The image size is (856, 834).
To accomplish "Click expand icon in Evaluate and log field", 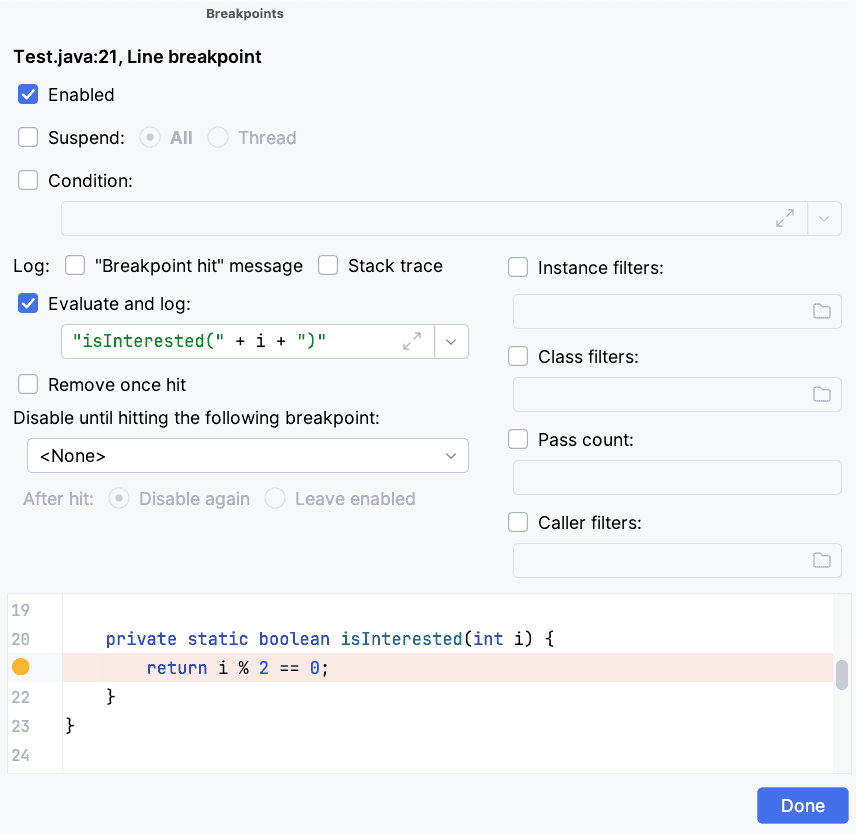I will tap(412, 342).
